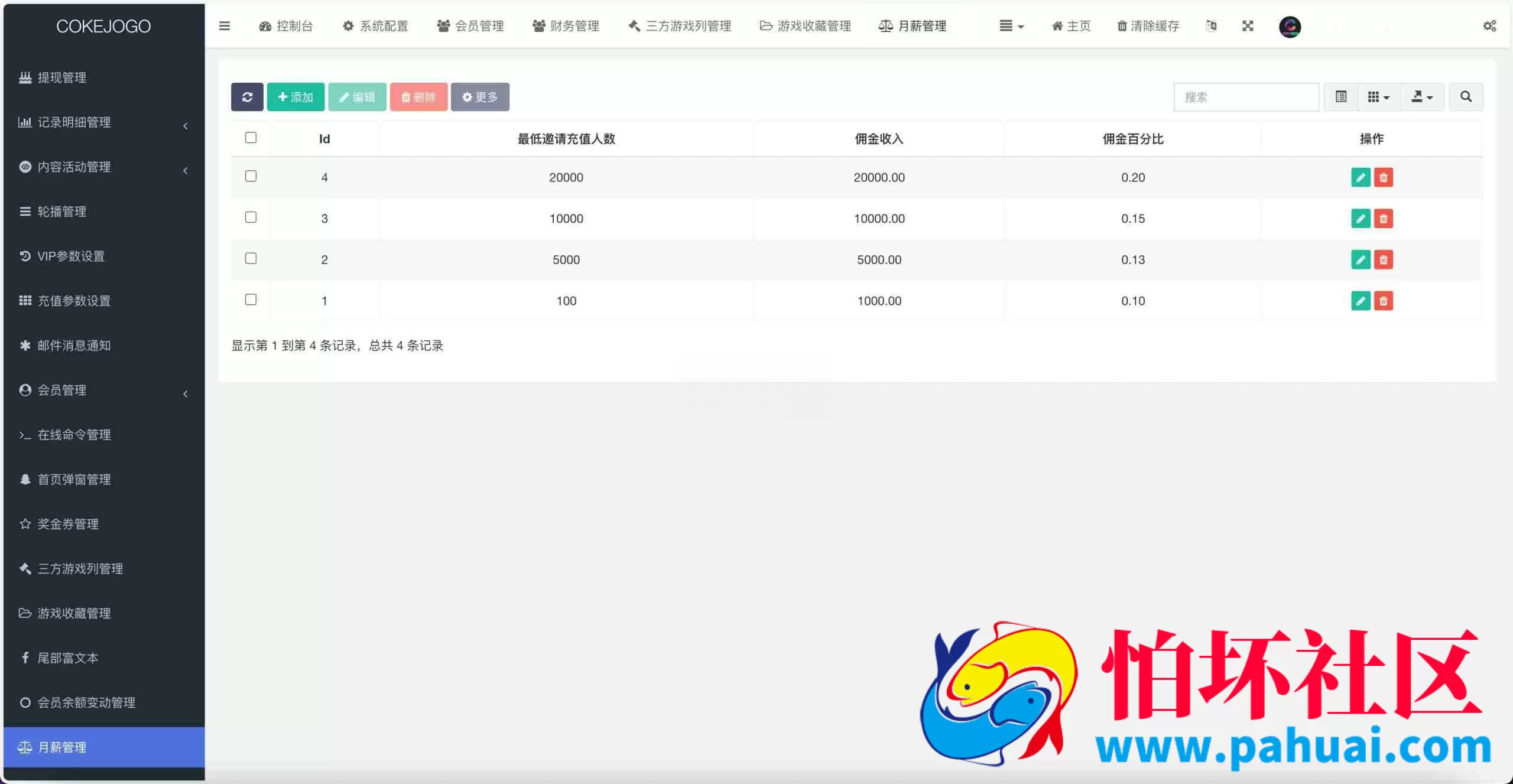Check the checkbox for row Id 2

[251, 258]
